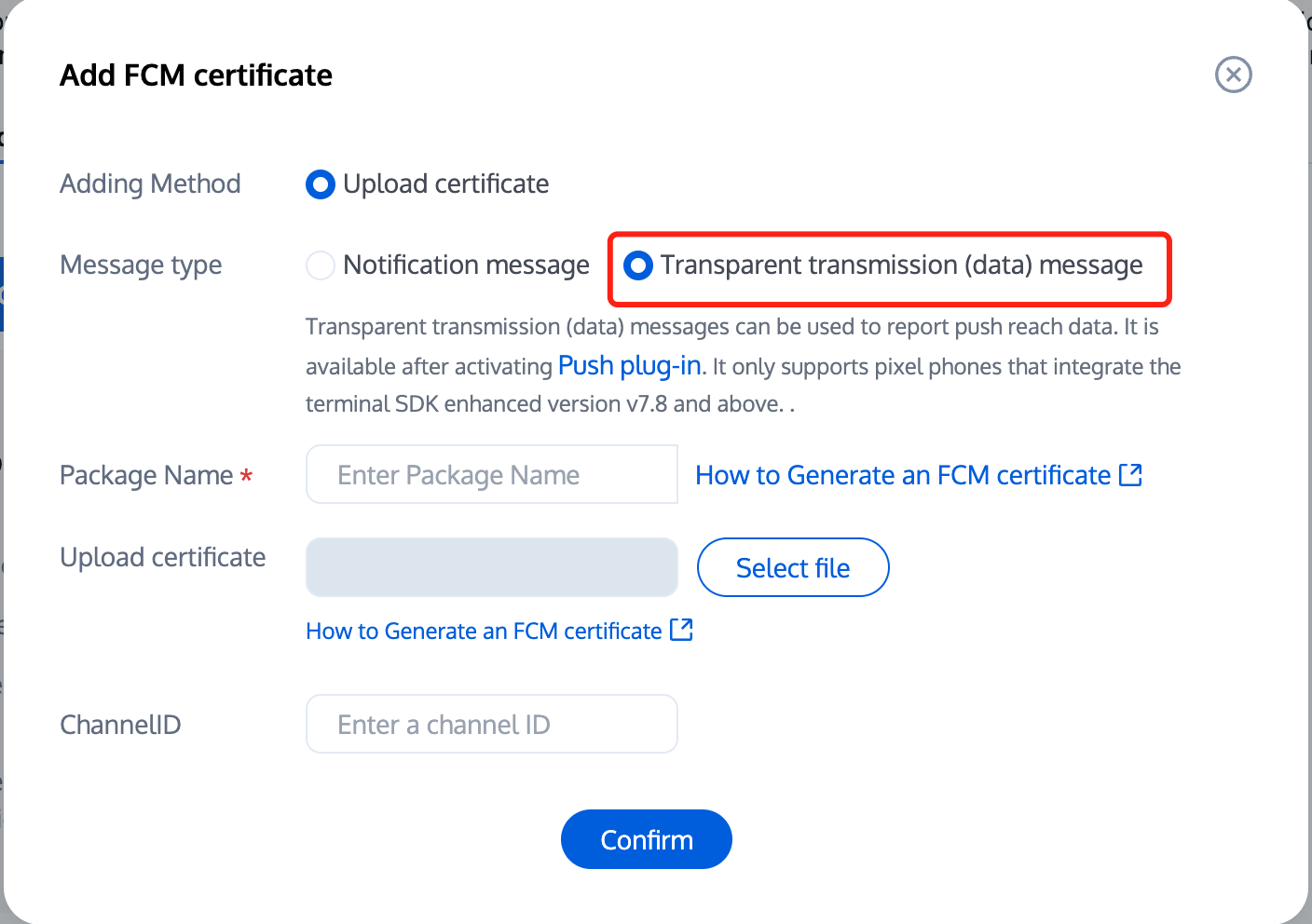
Task: Click the Adding Method label
Action: click(150, 184)
